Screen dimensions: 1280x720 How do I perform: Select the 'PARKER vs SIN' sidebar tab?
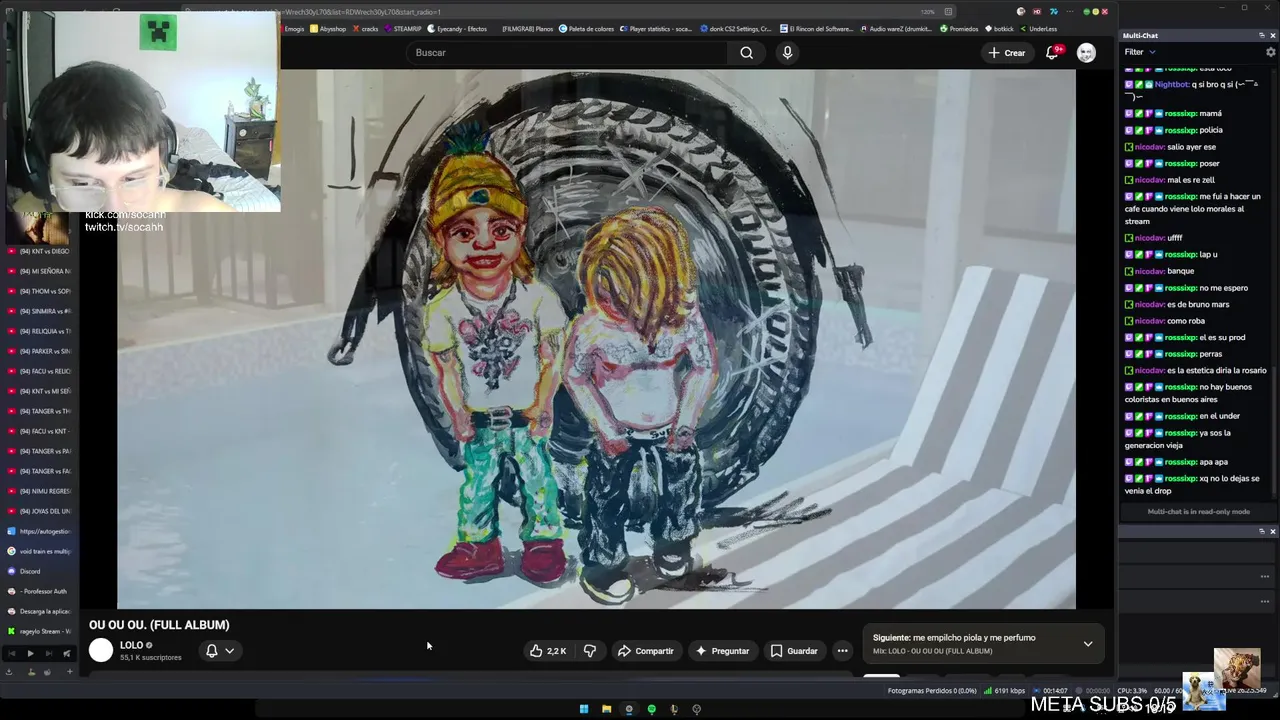click(39, 351)
